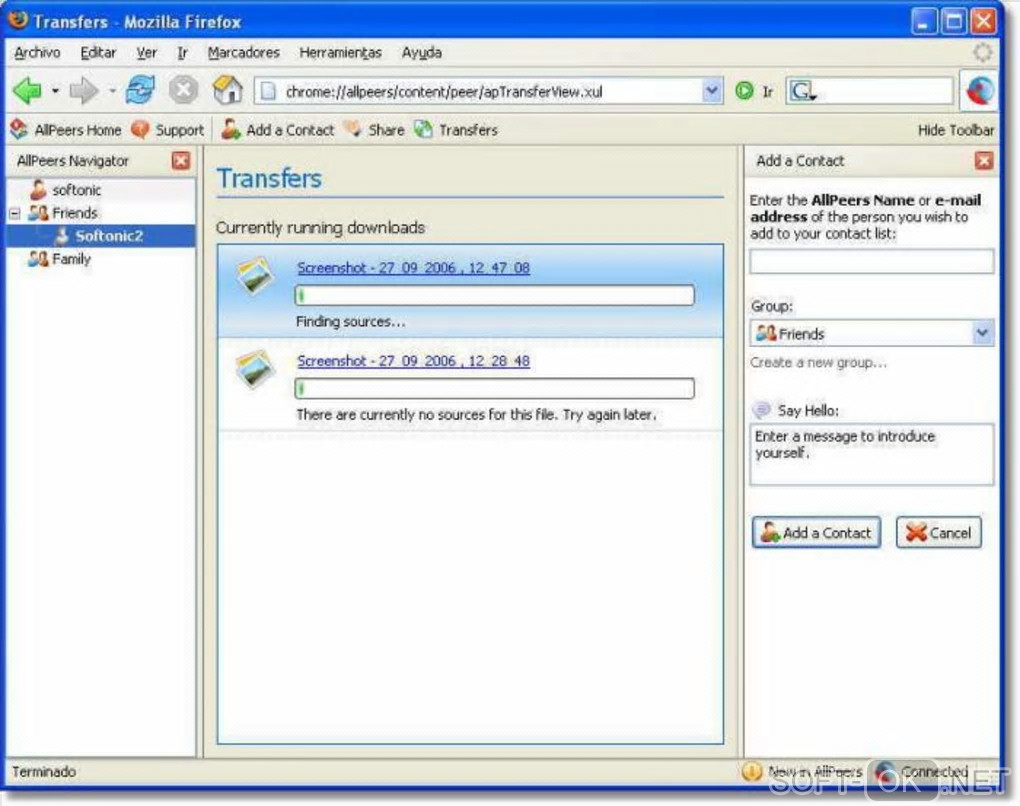The image size is (1020, 806).
Task: Open the Marcadores menu
Action: click(x=243, y=52)
